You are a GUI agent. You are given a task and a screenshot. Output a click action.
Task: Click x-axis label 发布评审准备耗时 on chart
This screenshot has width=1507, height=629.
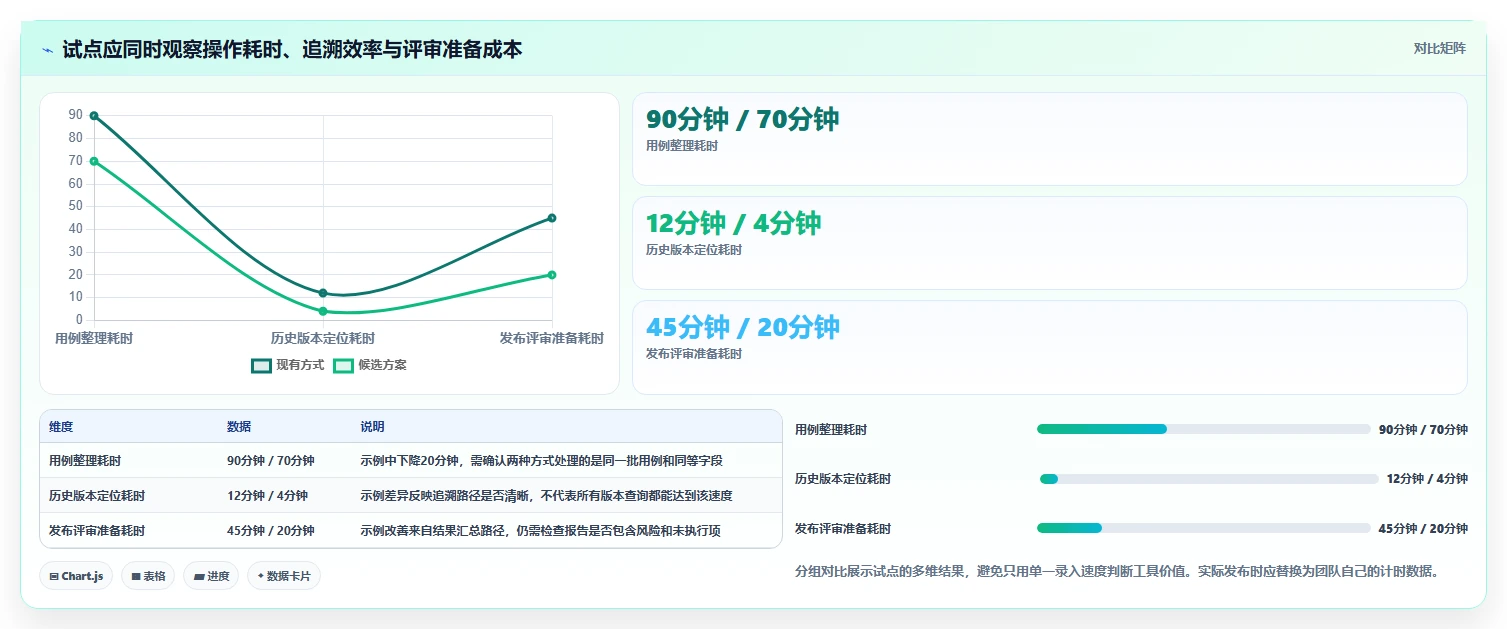[x=552, y=339]
